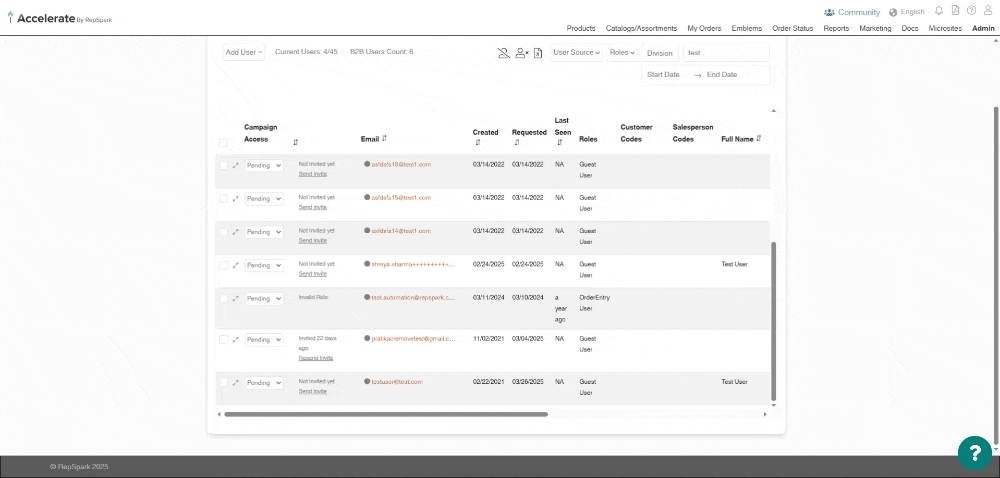The width and height of the screenshot is (1000, 478).
Task: Expand the row for the test.automation user
Action: point(235,298)
